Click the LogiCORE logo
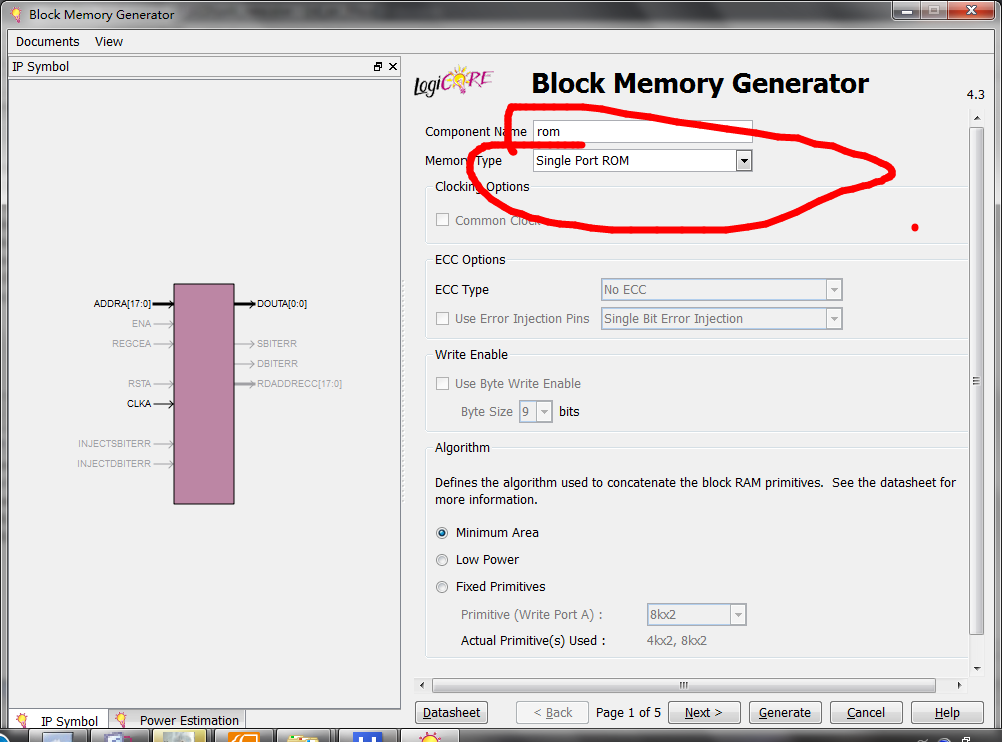Viewport: 1002px width, 742px height. pos(453,81)
